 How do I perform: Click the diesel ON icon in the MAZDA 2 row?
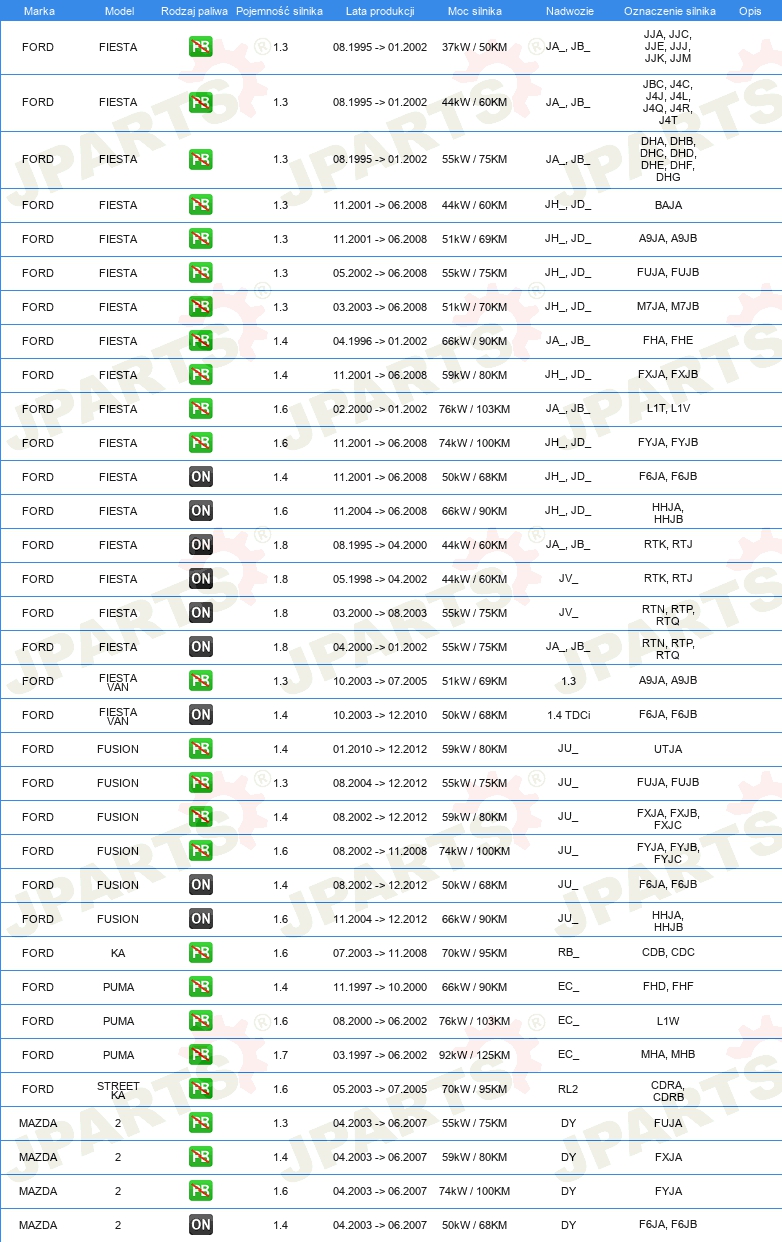coord(201,1225)
